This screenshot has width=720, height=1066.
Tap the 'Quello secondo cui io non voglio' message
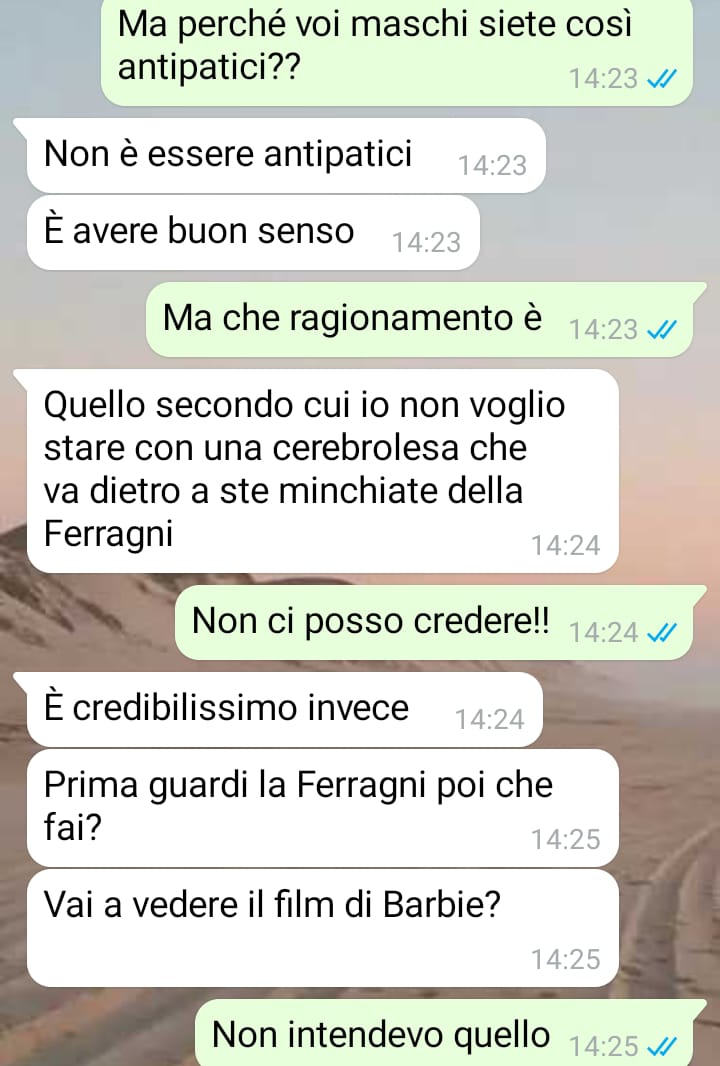point(322,470)
